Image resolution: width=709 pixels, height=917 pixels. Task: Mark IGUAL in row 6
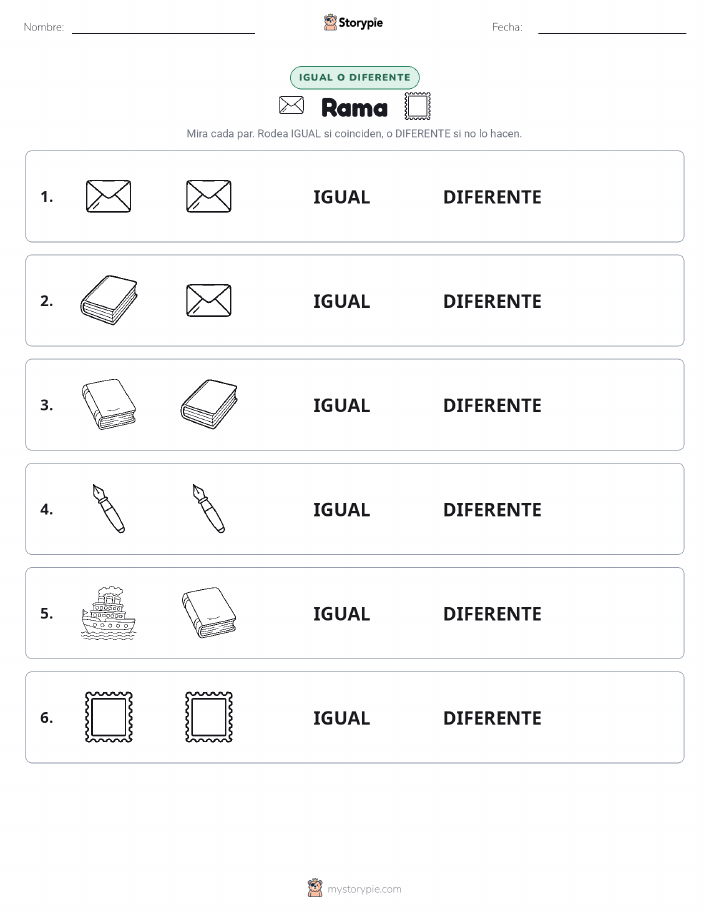(x=342, y=718)
